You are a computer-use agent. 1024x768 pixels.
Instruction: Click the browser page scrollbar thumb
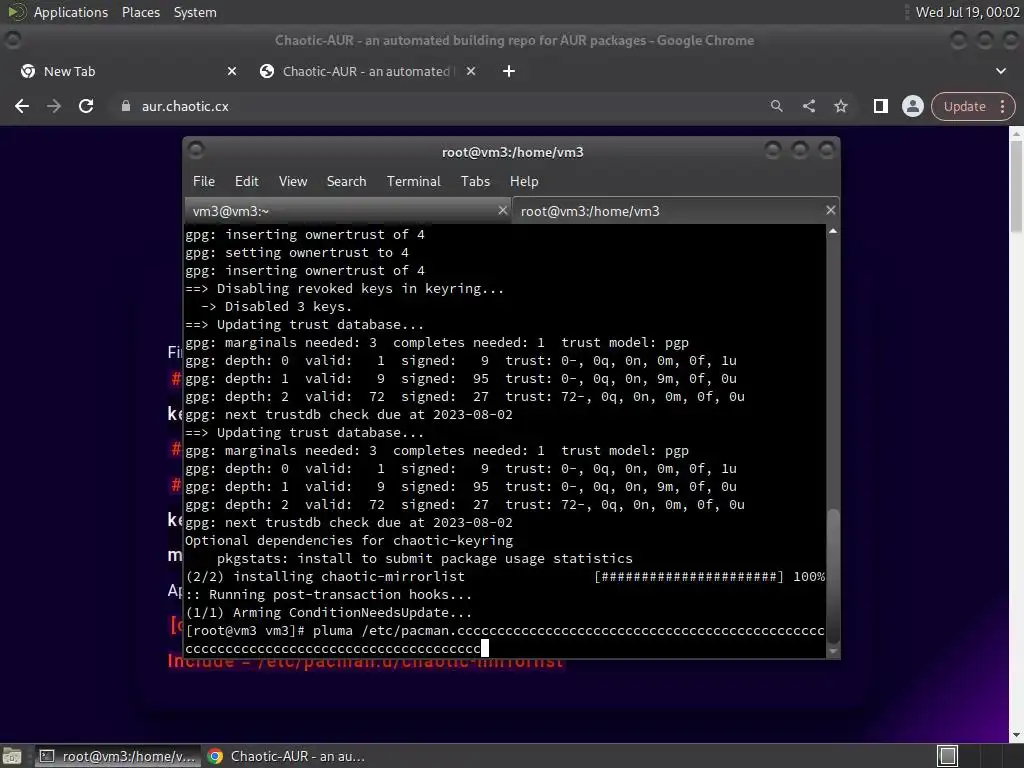1016,185
